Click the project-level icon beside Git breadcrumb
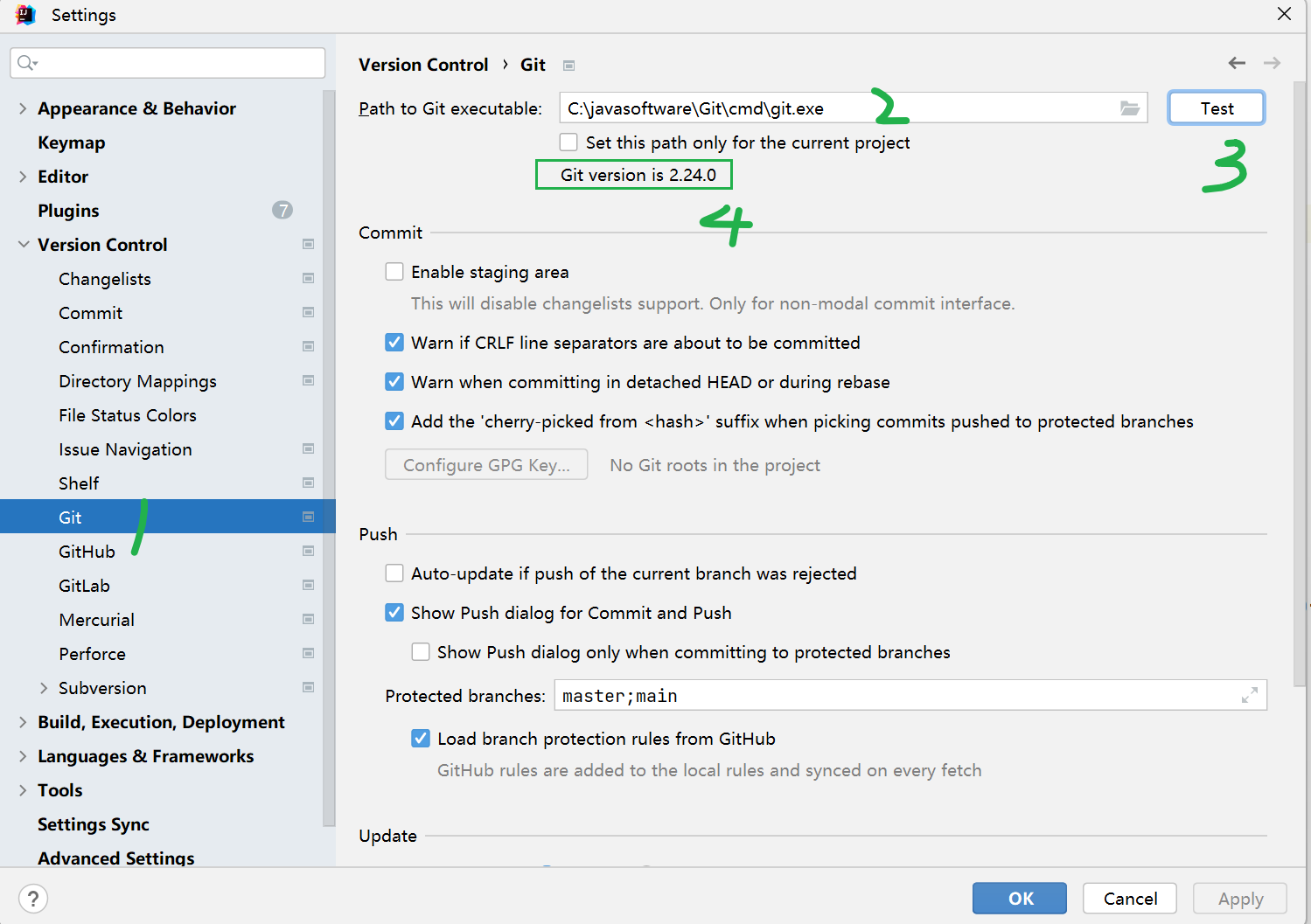Screen dimensions: 1311x924 (x=569, y=66)
